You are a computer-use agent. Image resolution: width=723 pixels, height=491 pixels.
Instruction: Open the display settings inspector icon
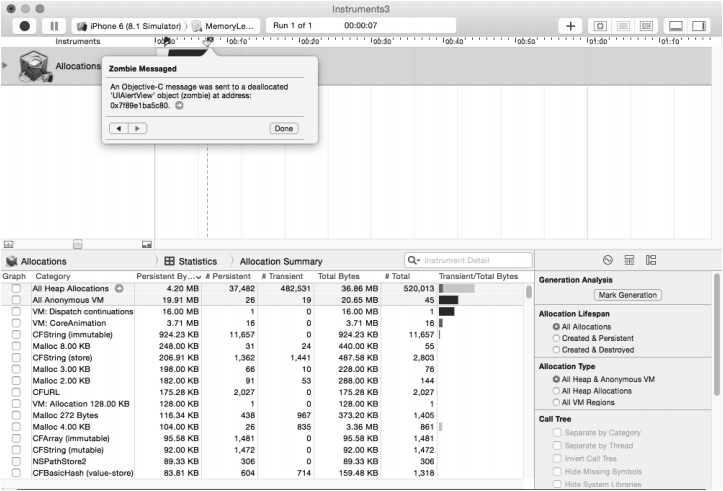click(x=629, y=261)
